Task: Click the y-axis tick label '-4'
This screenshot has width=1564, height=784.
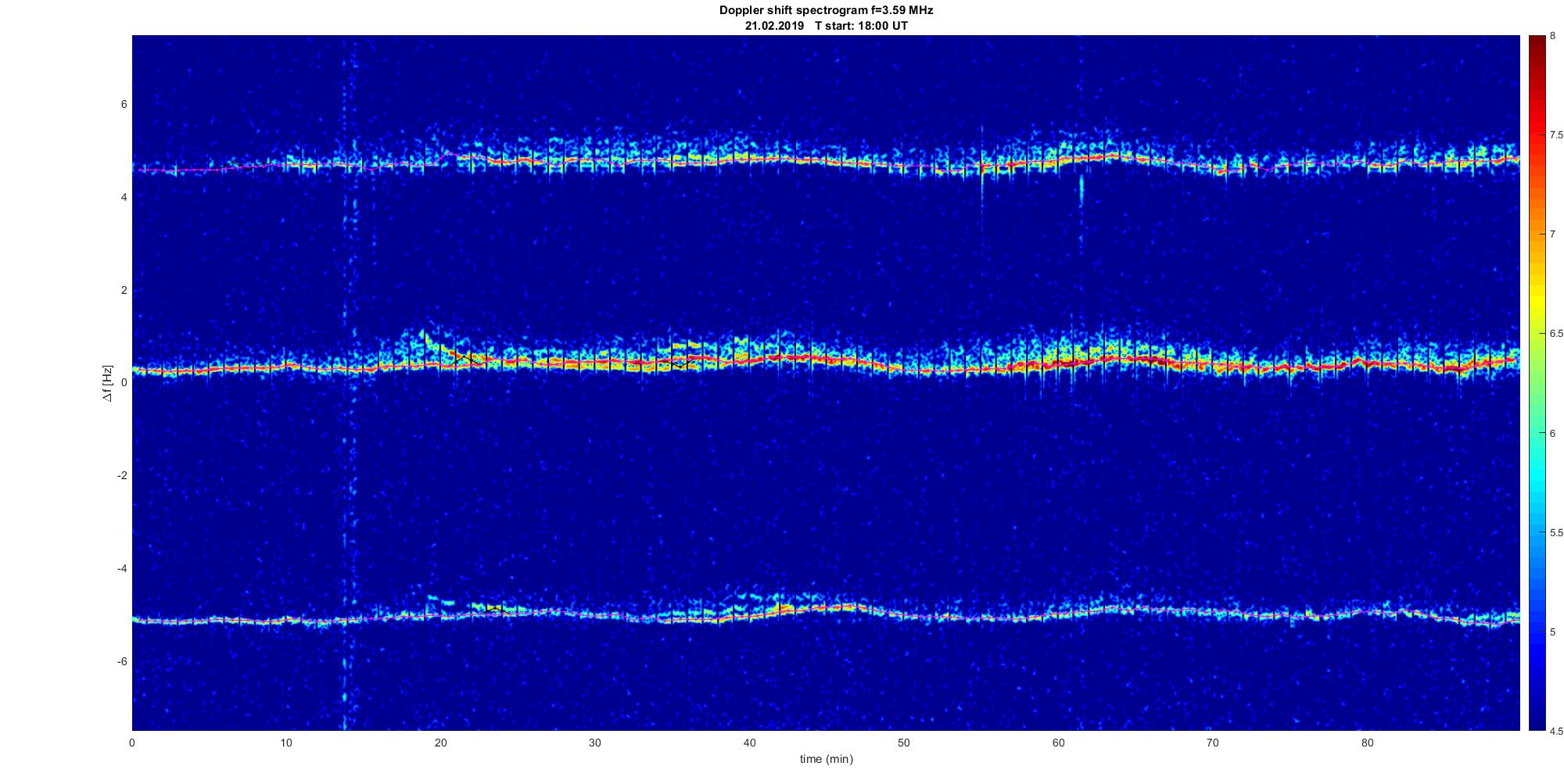Action: click(x=122, y=568)
